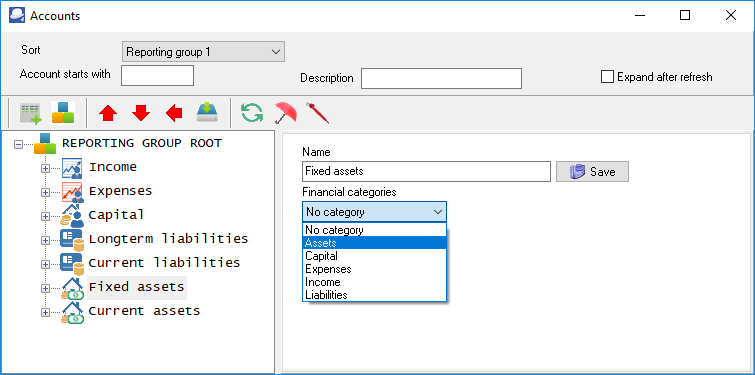This screenshot has height=375, width=755.
Task: Click the Longterm liabilities node icon
Action: [x=72, y=240]
